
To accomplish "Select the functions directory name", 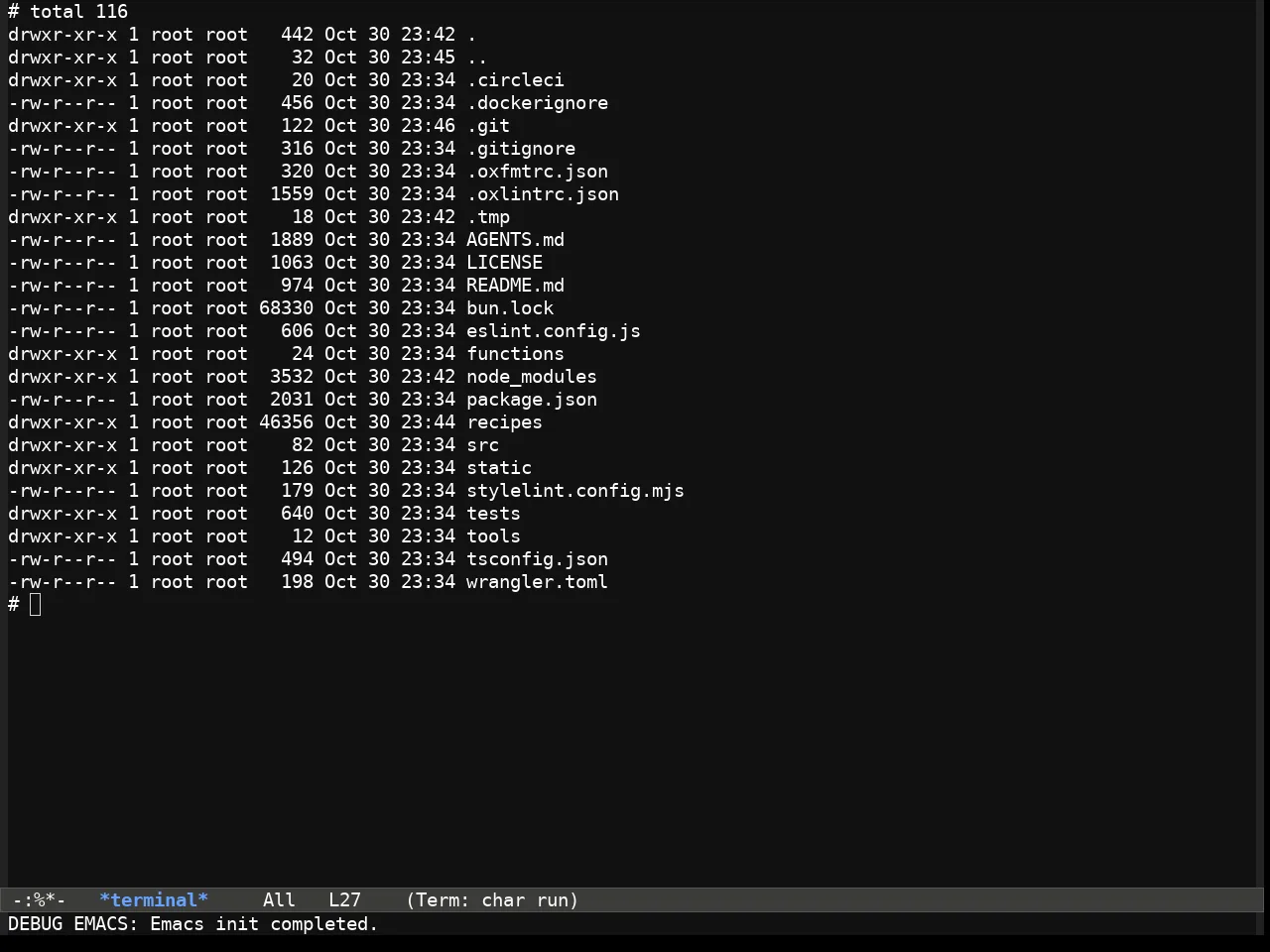I will (515, 354).
